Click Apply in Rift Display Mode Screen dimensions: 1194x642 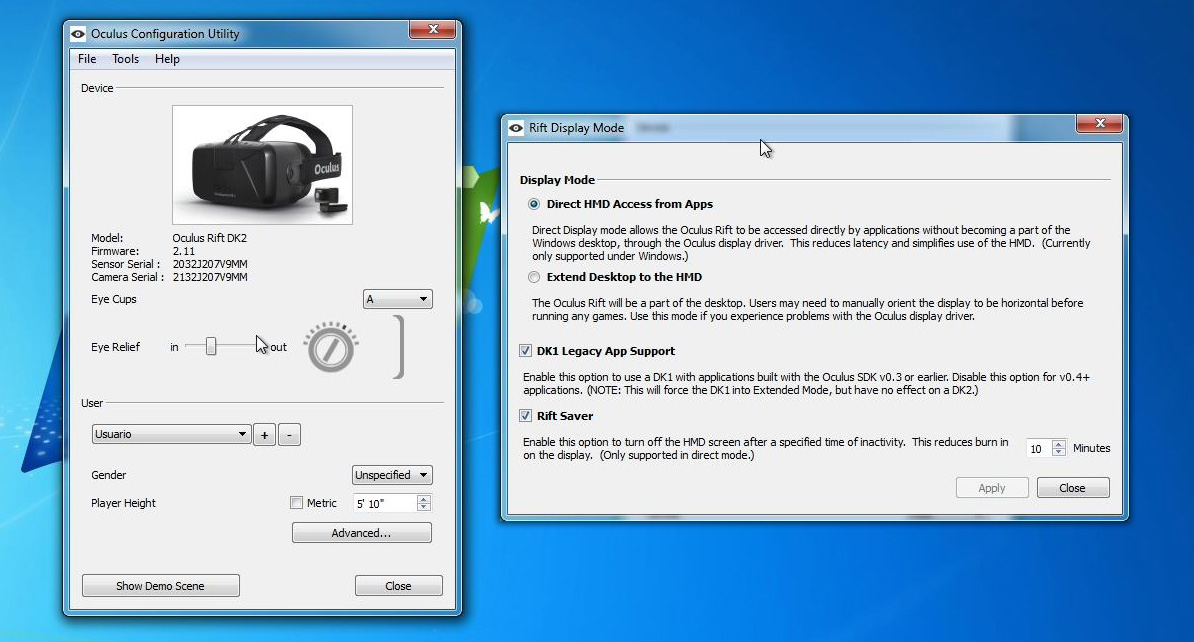992,488
